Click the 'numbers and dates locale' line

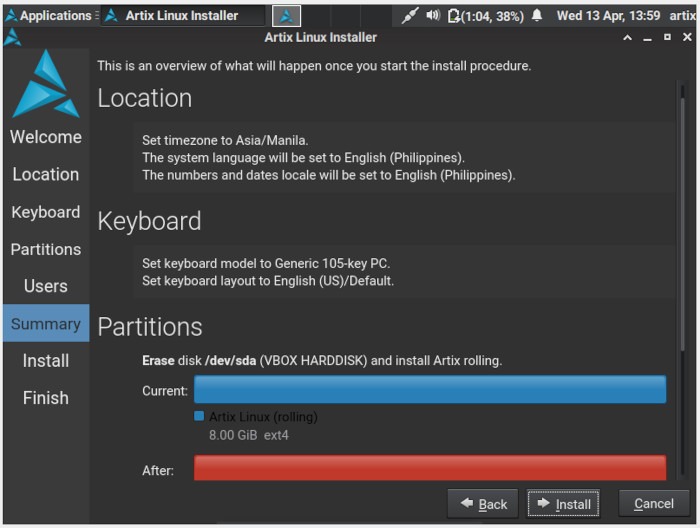point(329,175)
